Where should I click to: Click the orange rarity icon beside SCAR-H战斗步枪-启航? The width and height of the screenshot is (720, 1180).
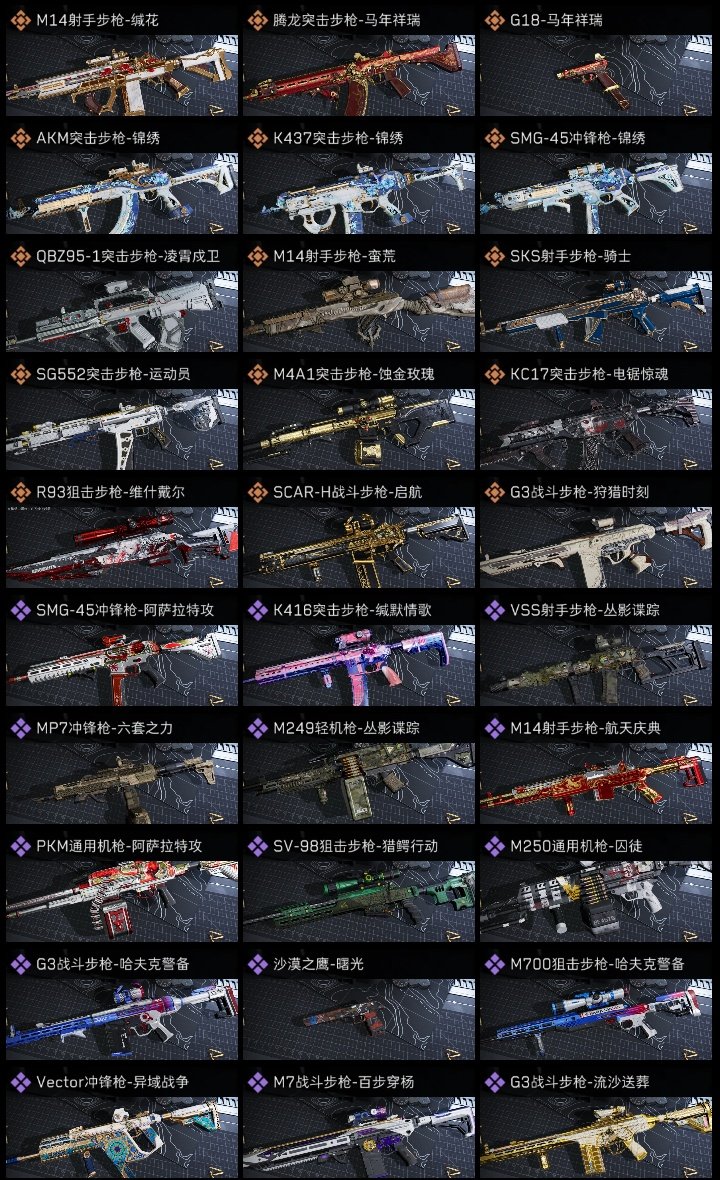pyautogui.click(x=257, y=492)
